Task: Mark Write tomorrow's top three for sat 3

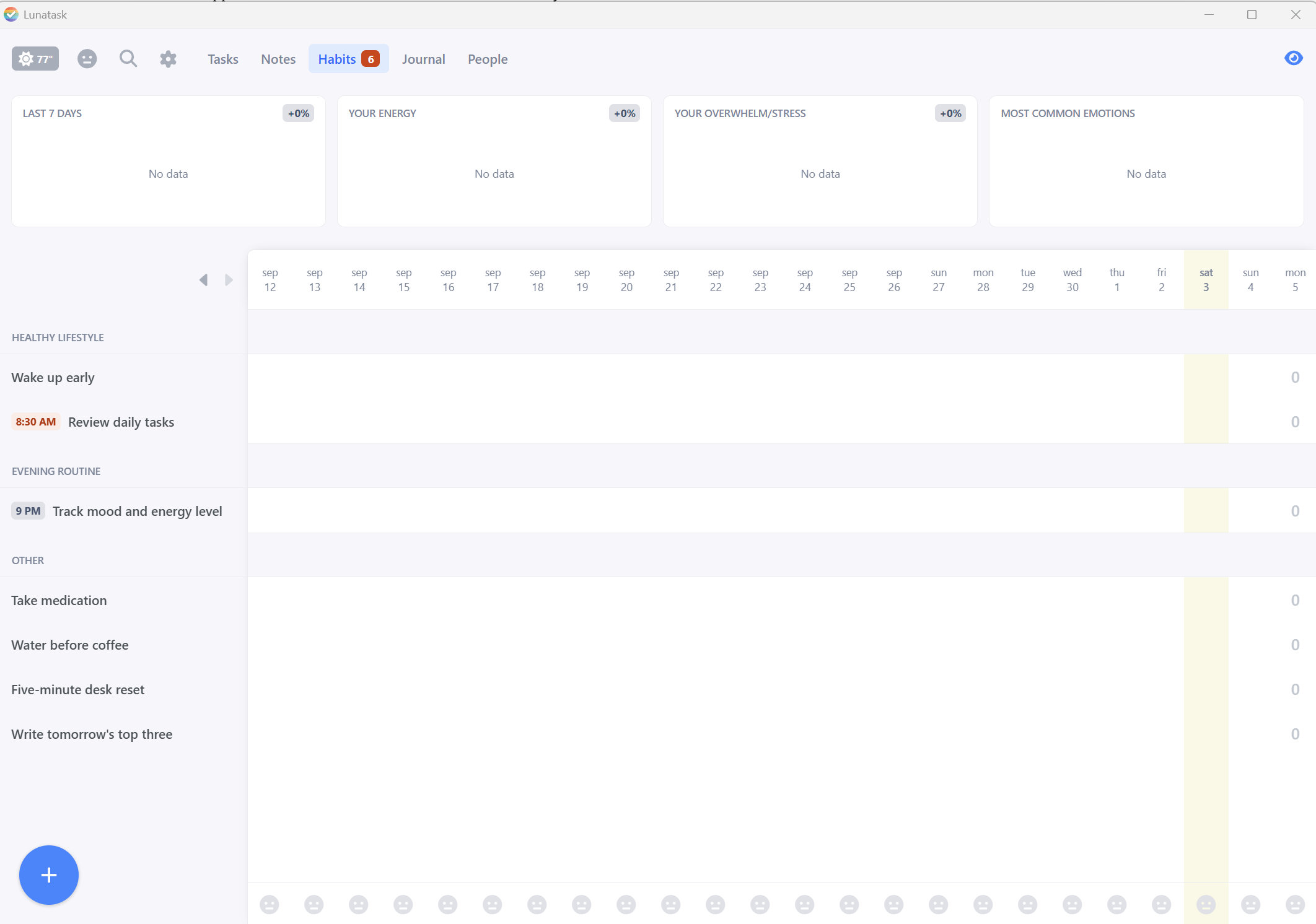Action: tap(1206, 734)
